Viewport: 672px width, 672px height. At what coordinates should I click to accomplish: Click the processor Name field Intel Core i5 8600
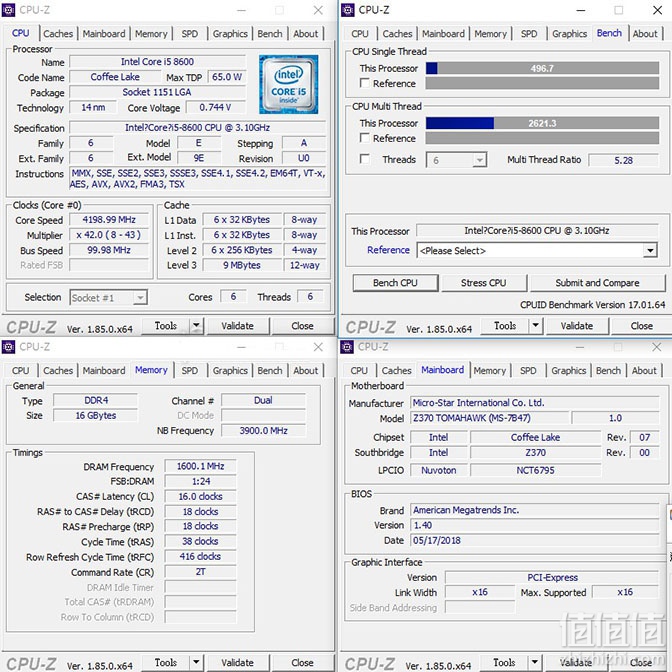157,62
